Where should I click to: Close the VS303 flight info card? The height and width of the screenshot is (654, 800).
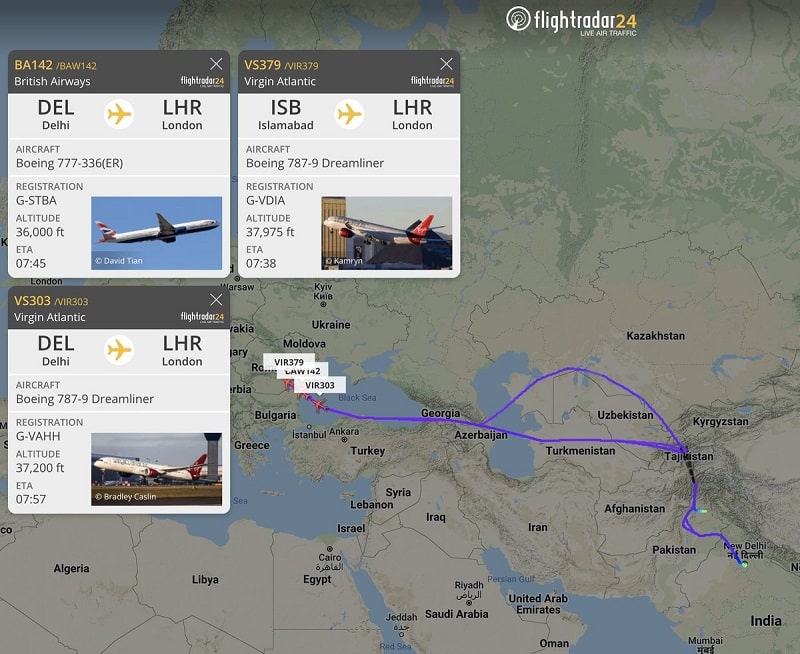click(216, 299)
